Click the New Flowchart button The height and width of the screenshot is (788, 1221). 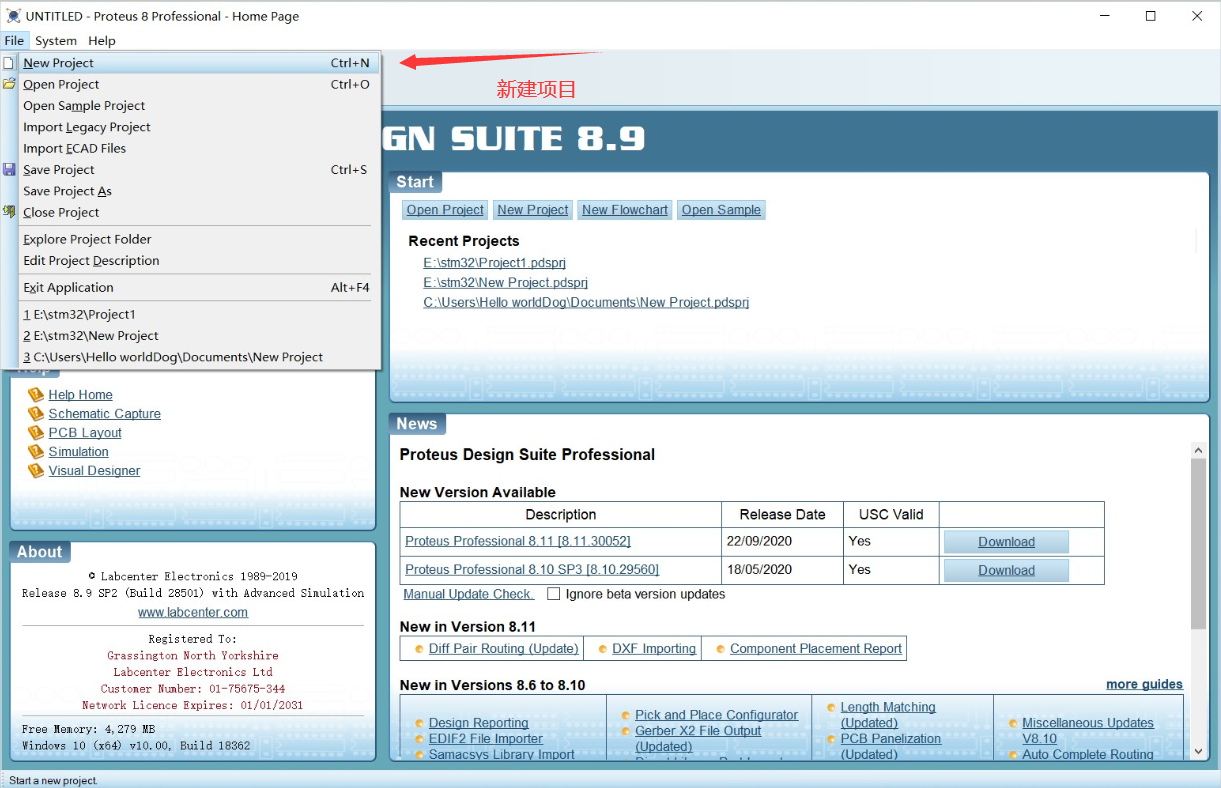[x=625, y=210]
